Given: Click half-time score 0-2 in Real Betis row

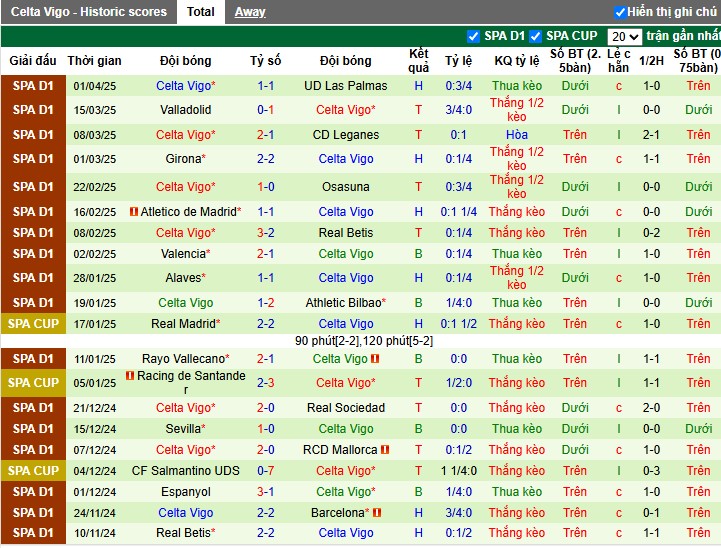Looking at the screenshot, I should (652, 233).
